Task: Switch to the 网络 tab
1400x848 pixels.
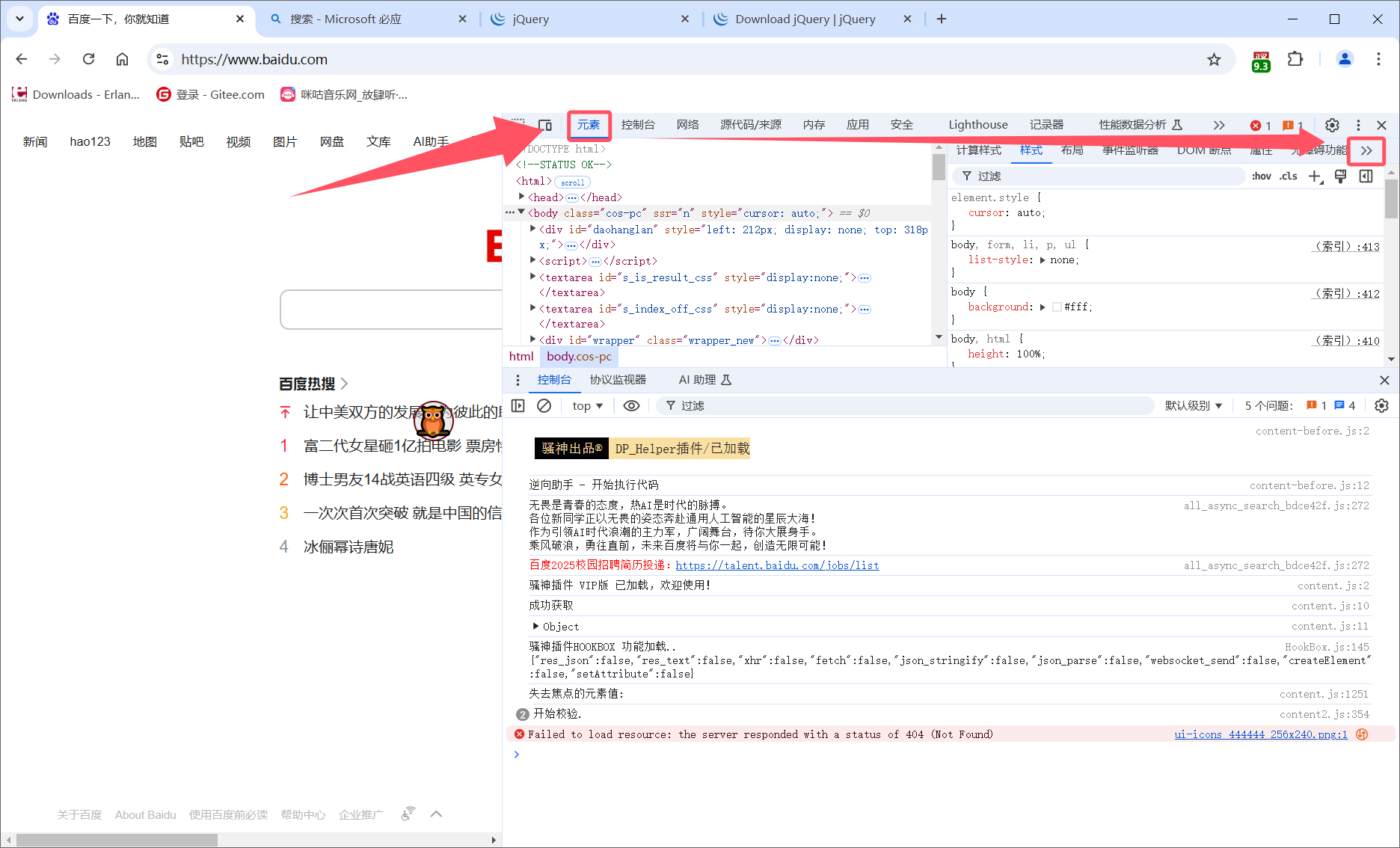Action: click(687, 125)
